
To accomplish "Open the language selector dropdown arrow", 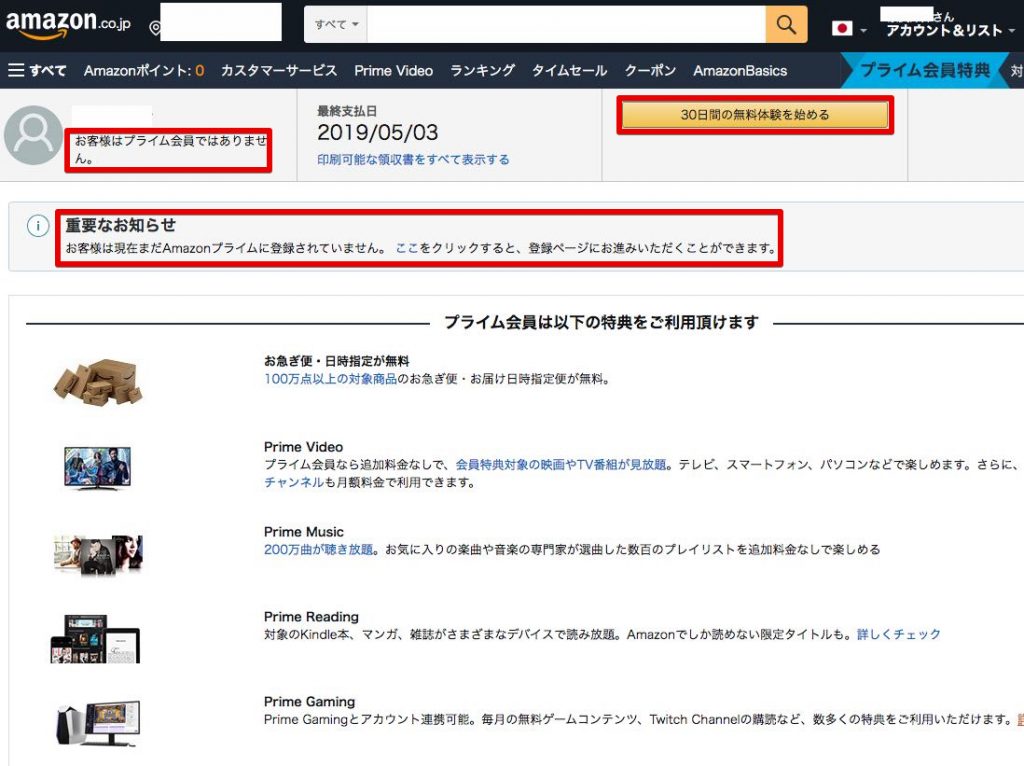I will pos(865,27).
